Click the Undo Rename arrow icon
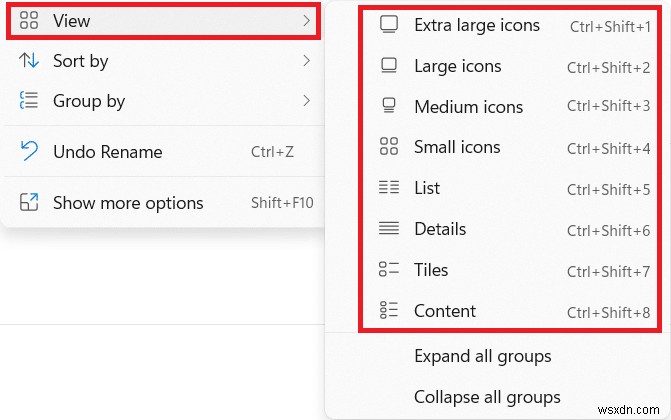Image resolution: width=671 pixels, height=420 pixels. (29, 152)
